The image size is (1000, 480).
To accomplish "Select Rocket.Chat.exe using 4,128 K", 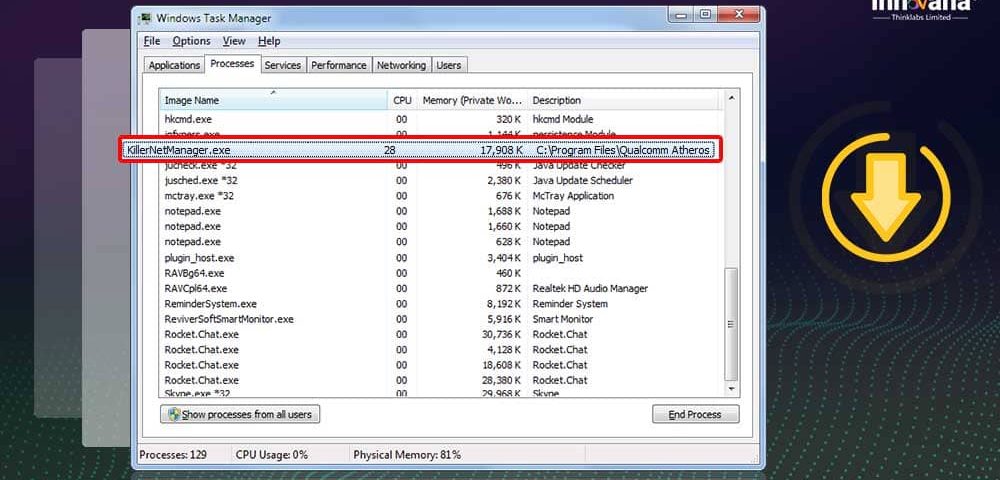I will click(x=440, y=349).
